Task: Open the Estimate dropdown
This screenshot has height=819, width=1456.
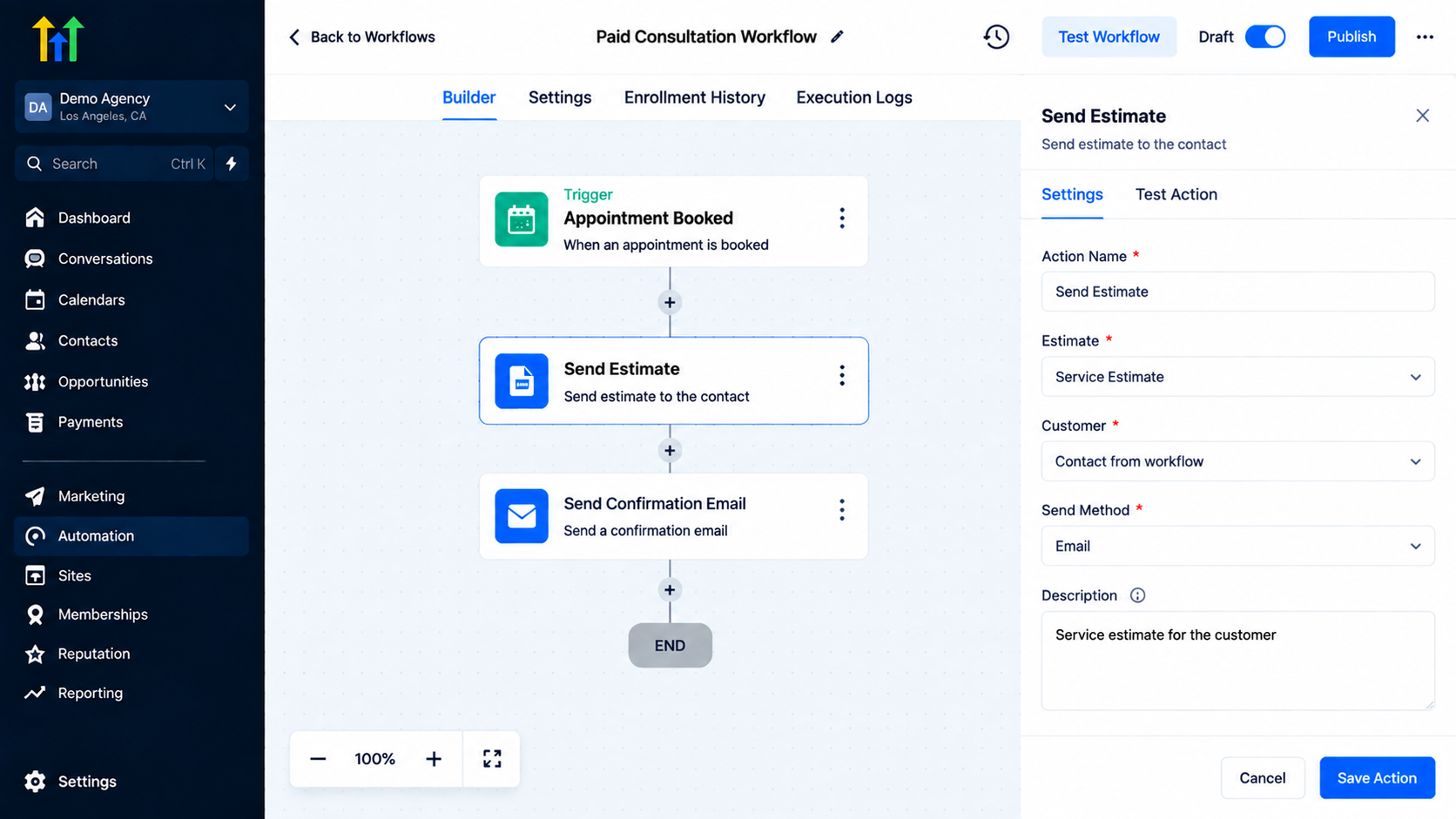Action: coord(1237,377)
